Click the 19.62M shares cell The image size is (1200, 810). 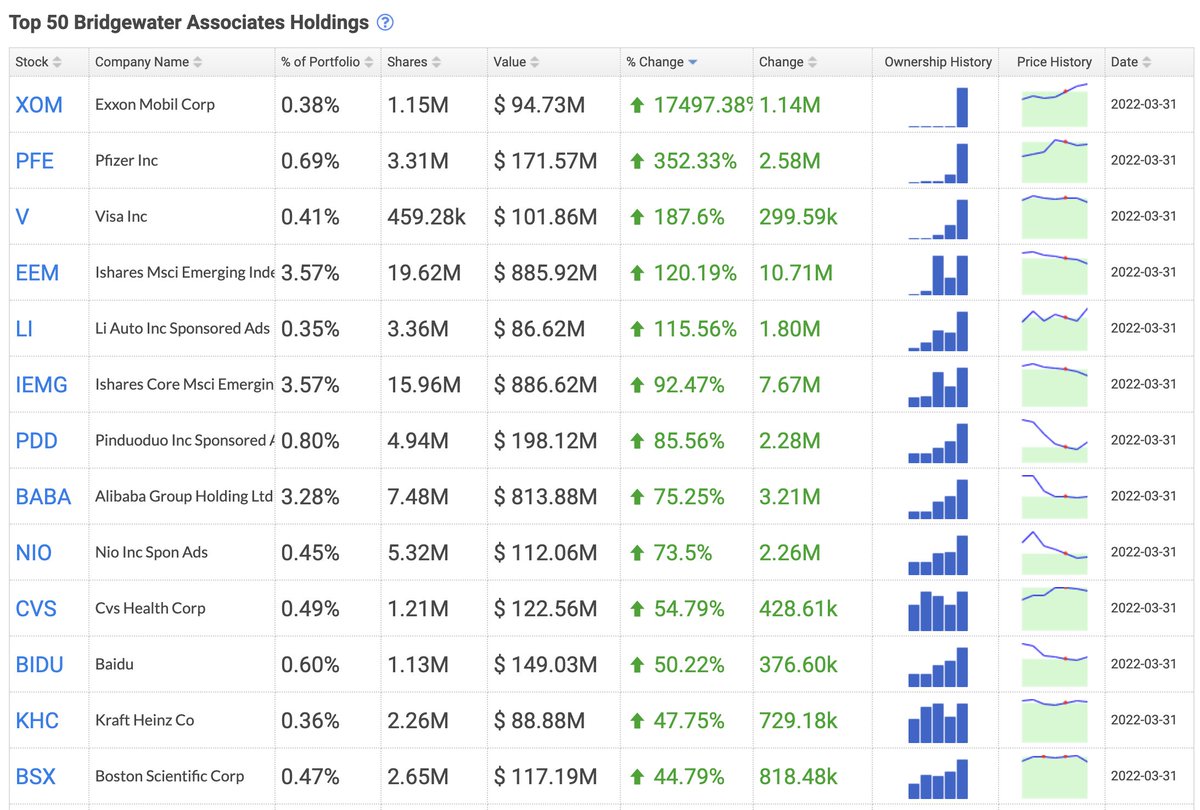tap(424, 273)
